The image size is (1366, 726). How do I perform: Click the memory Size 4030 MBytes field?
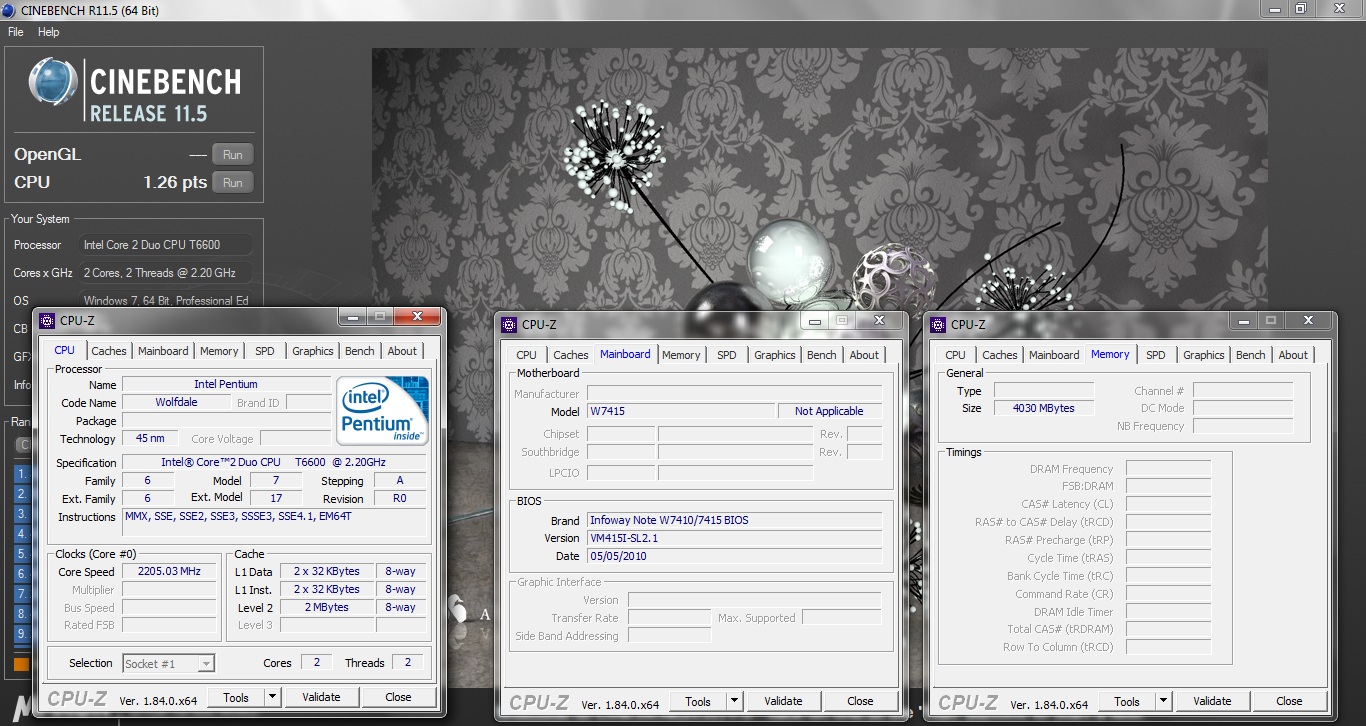pyautogui.click(x=1044, y=408)
